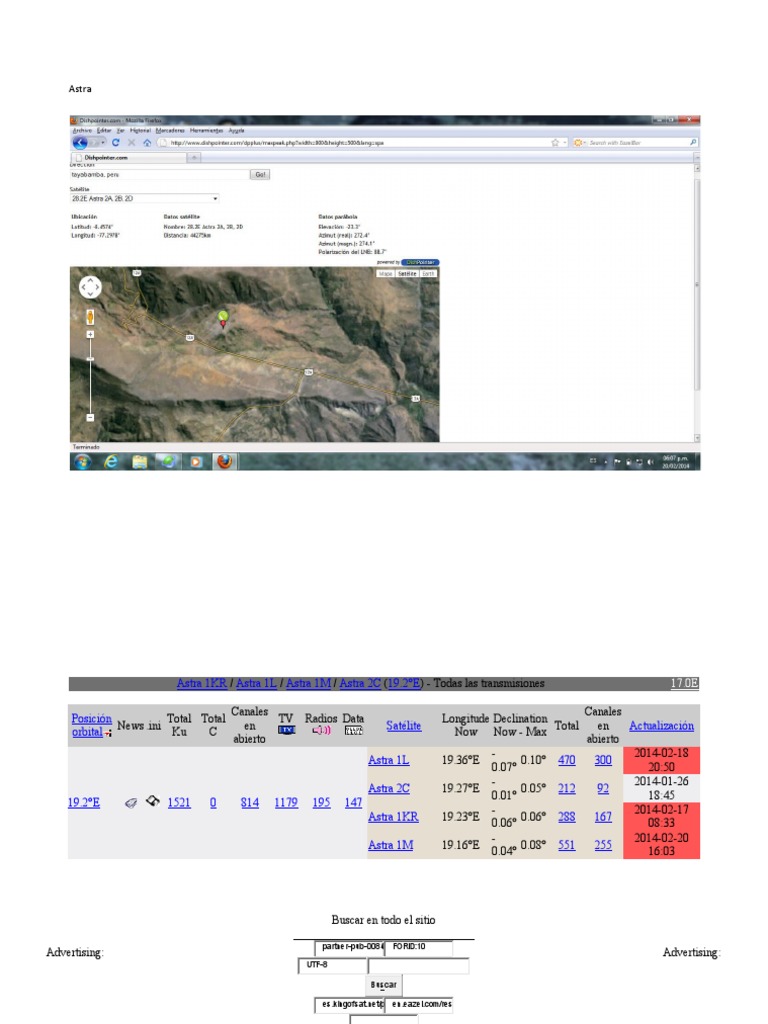Viewport: 768px width, 1024px height.
Task: Click the map zoom slider track
Action: tap(90, 376)
